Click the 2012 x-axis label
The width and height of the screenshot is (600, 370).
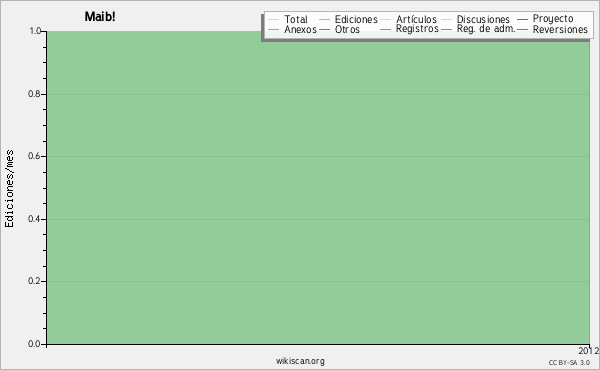pos(589,350)
